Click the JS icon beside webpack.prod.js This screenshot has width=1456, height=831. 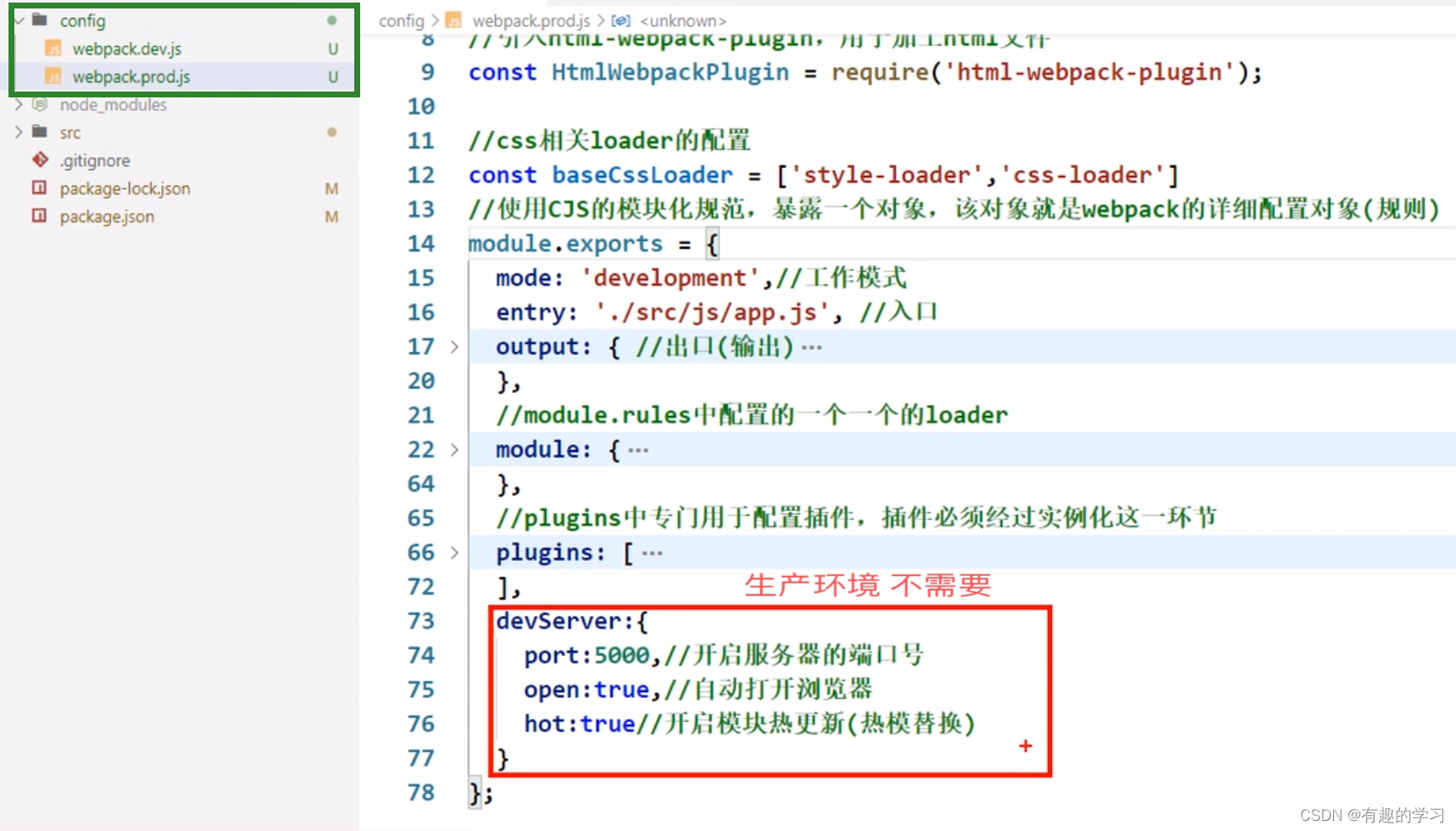click(53, 76)
